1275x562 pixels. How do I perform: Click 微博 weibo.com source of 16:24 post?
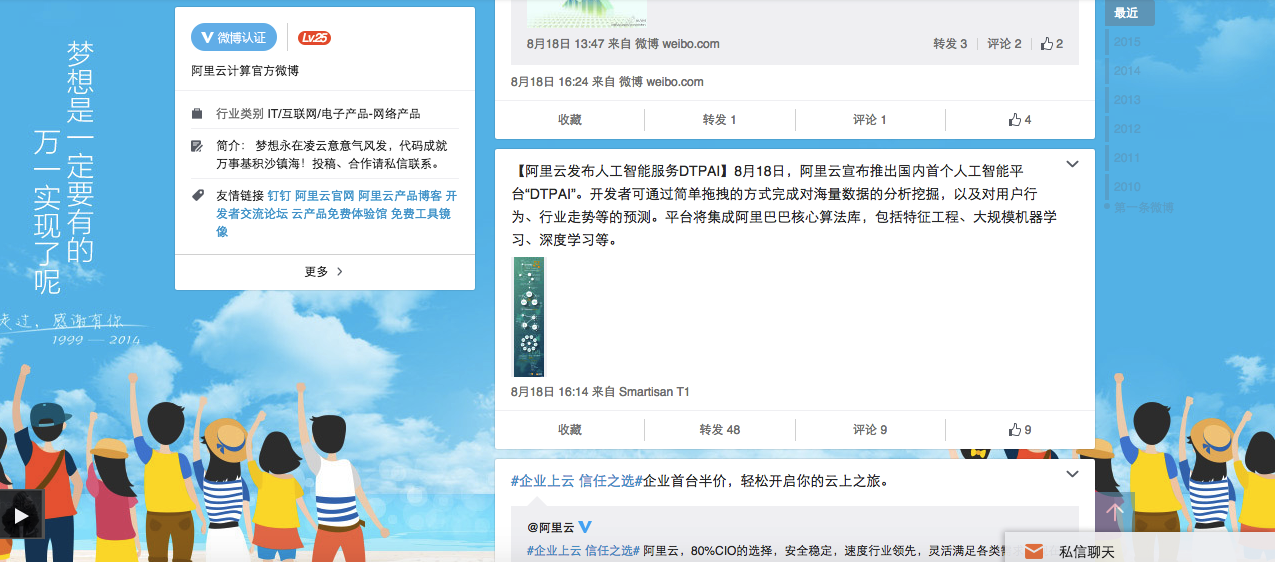coord(661,82)
